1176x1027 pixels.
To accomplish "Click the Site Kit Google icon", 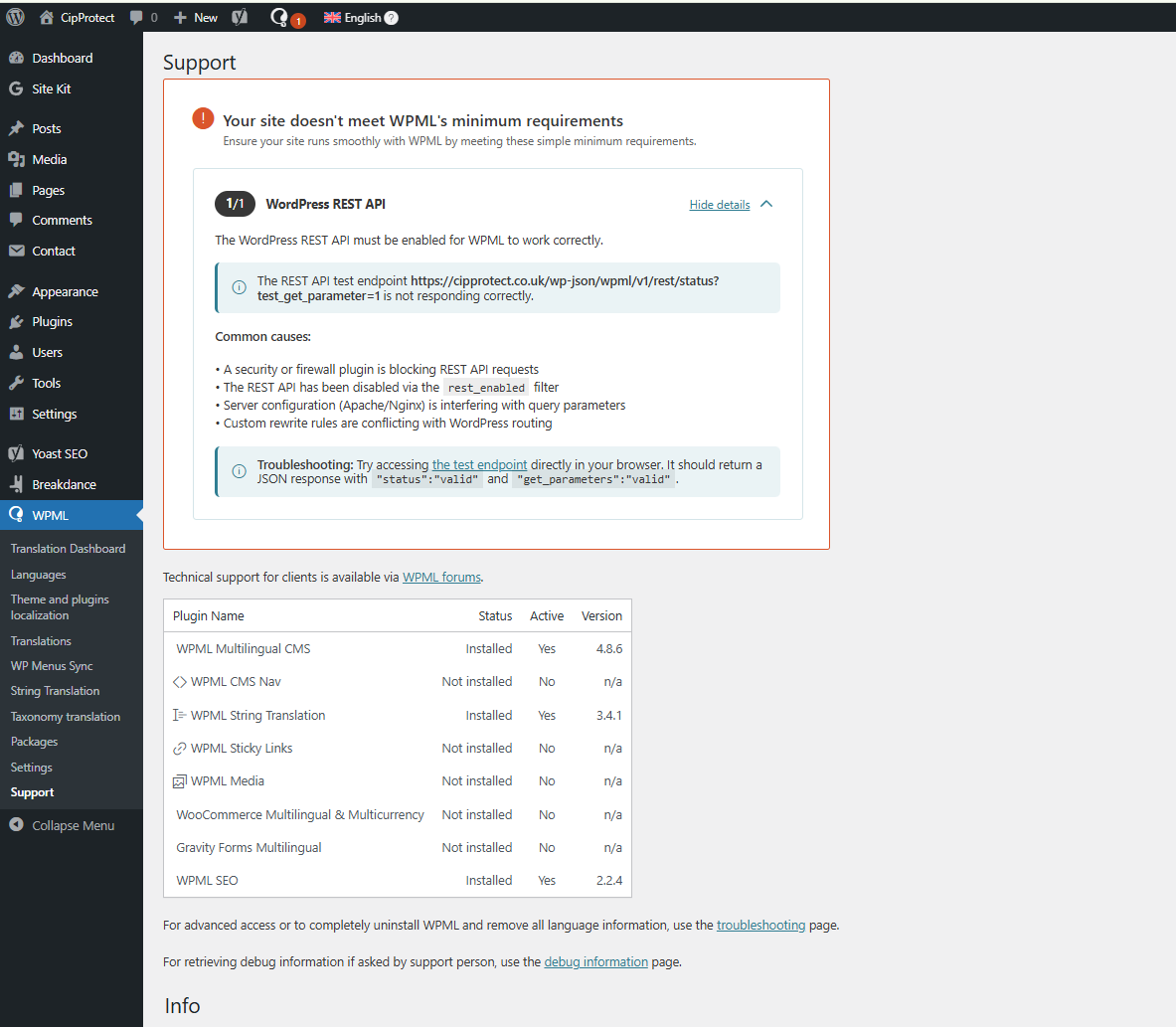I will coord(17,88).
